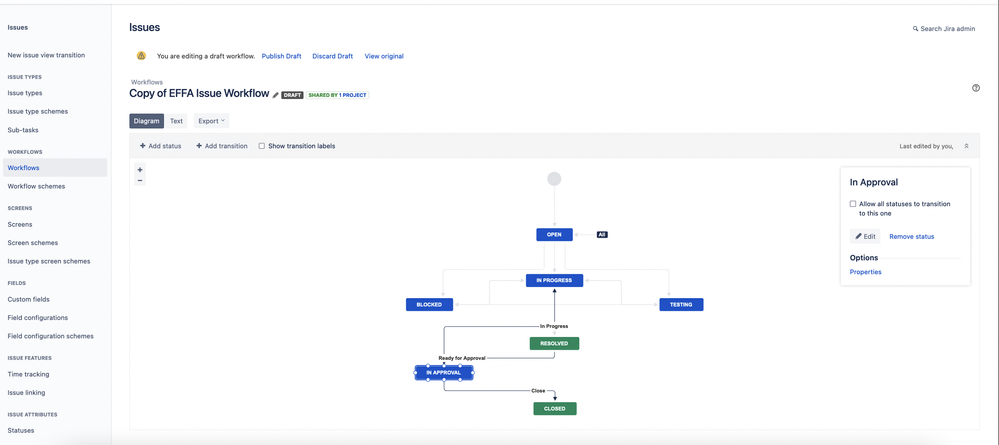Screen dimensions: 999x445
Task: Open New issue view transition
Action: point(46,55)
